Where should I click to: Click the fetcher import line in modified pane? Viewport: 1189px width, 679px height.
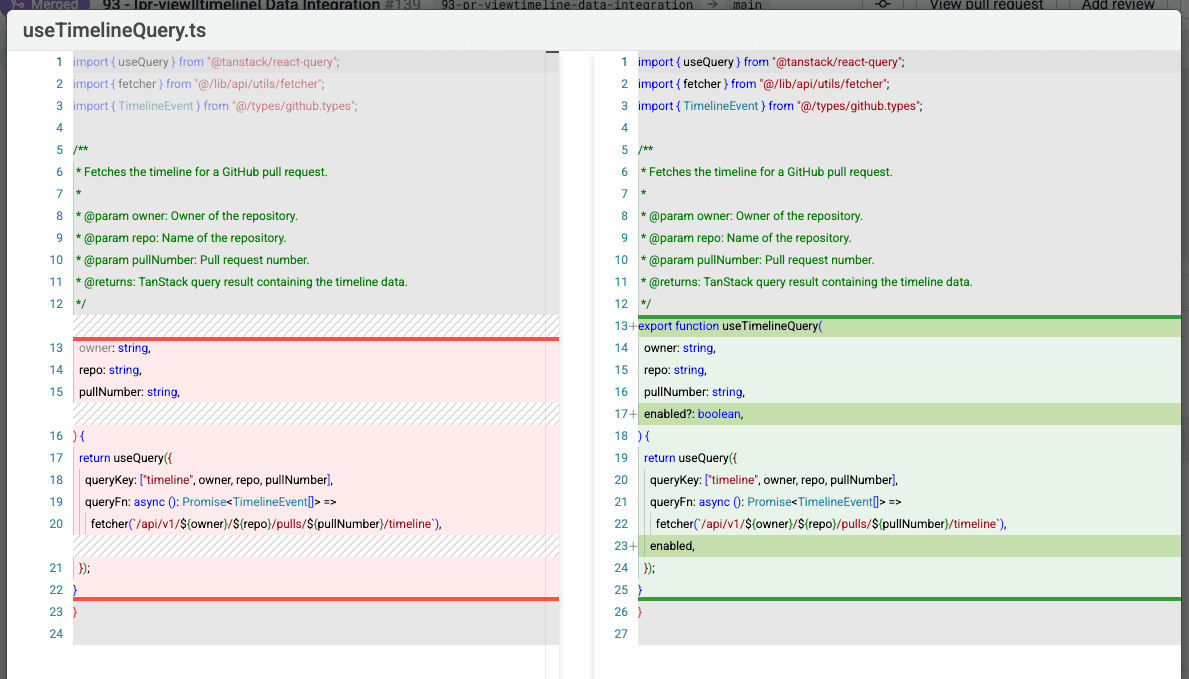[764, 84]
